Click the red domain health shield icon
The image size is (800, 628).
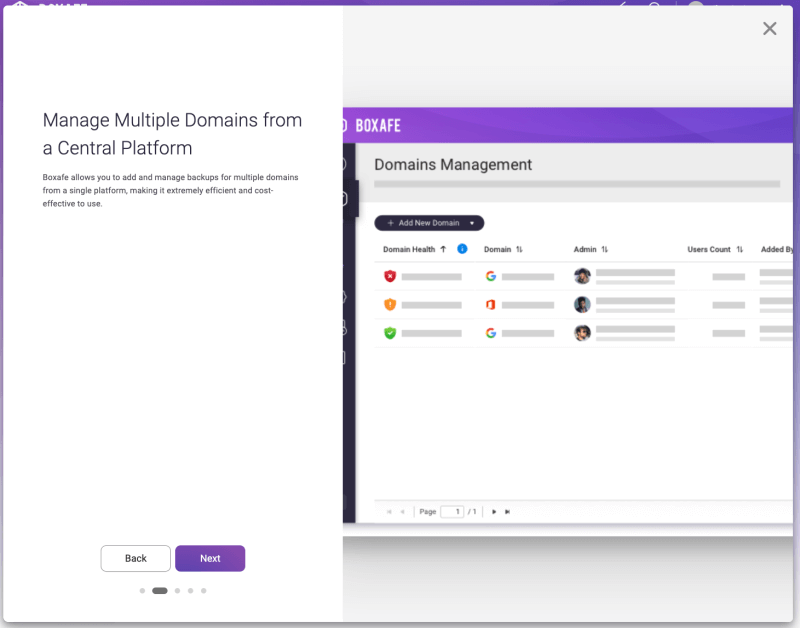tap(390, 276)
